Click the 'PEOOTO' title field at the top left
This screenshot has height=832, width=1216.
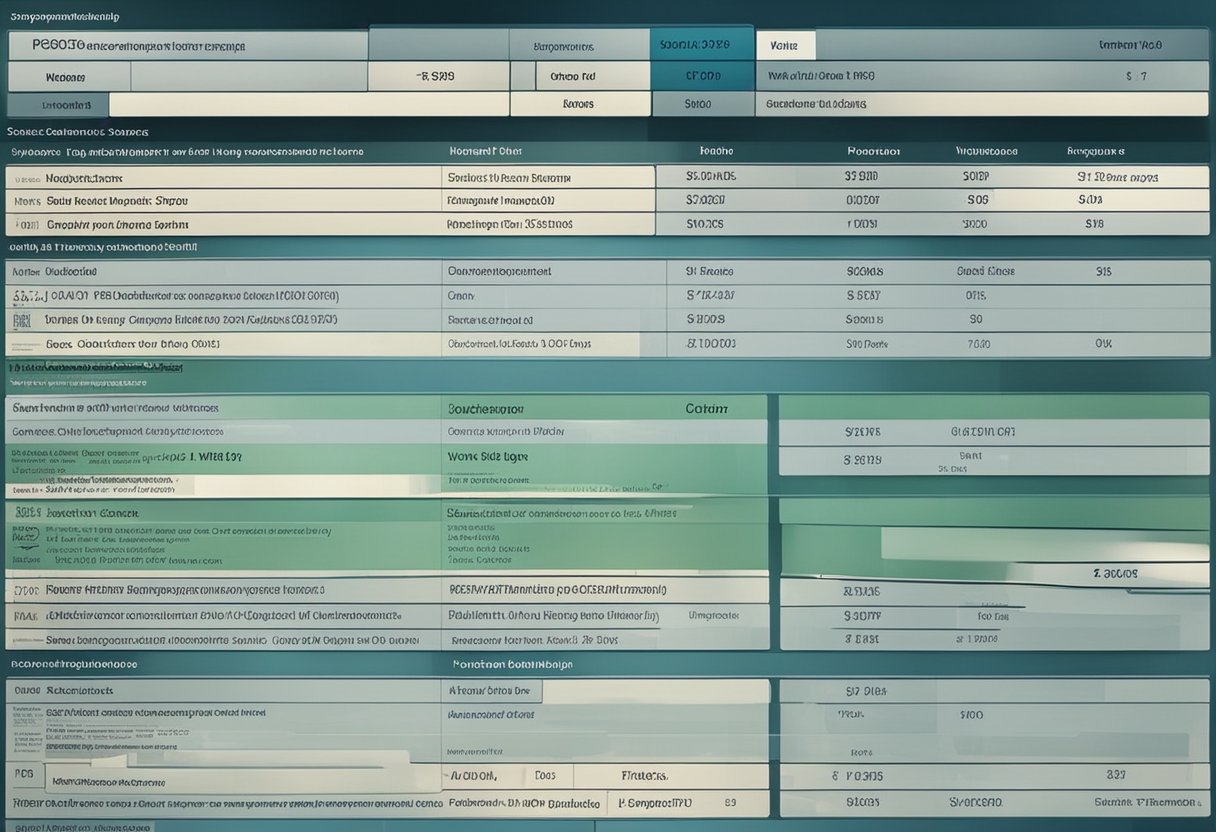coord(187,45)
